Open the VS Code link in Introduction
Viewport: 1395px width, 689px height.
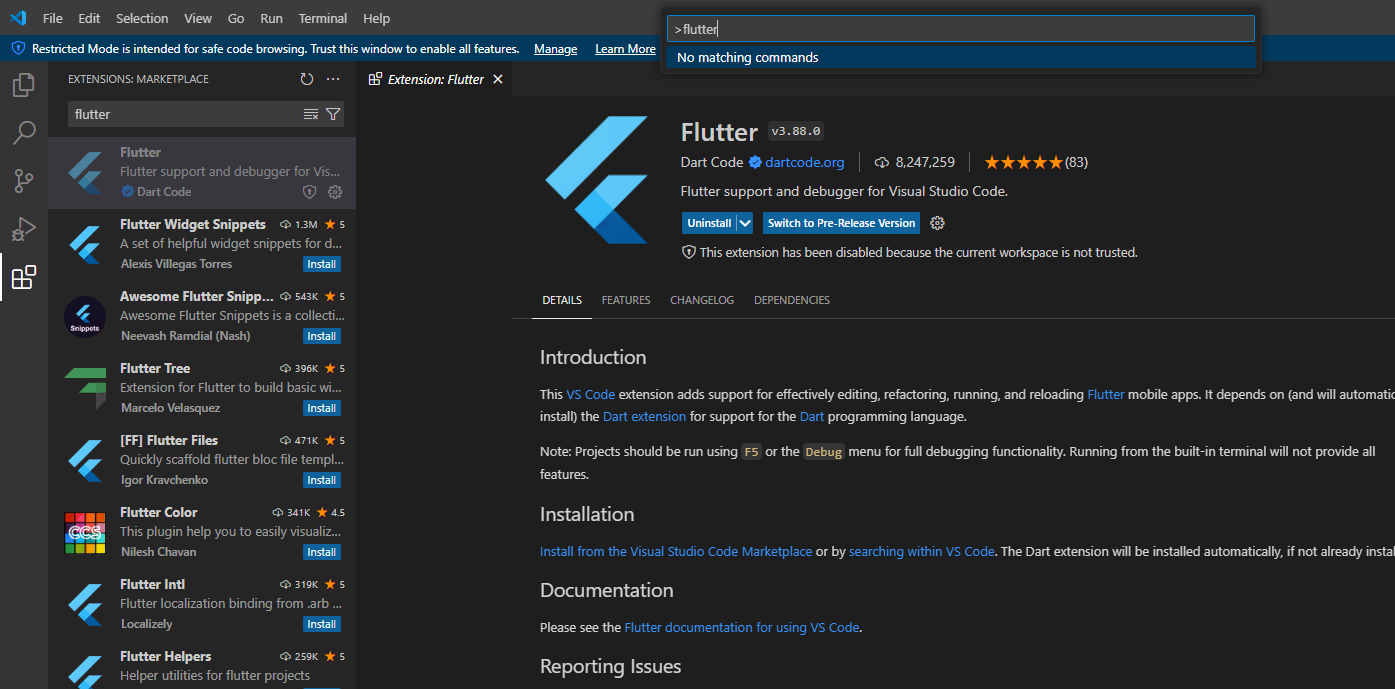point(591,394)
